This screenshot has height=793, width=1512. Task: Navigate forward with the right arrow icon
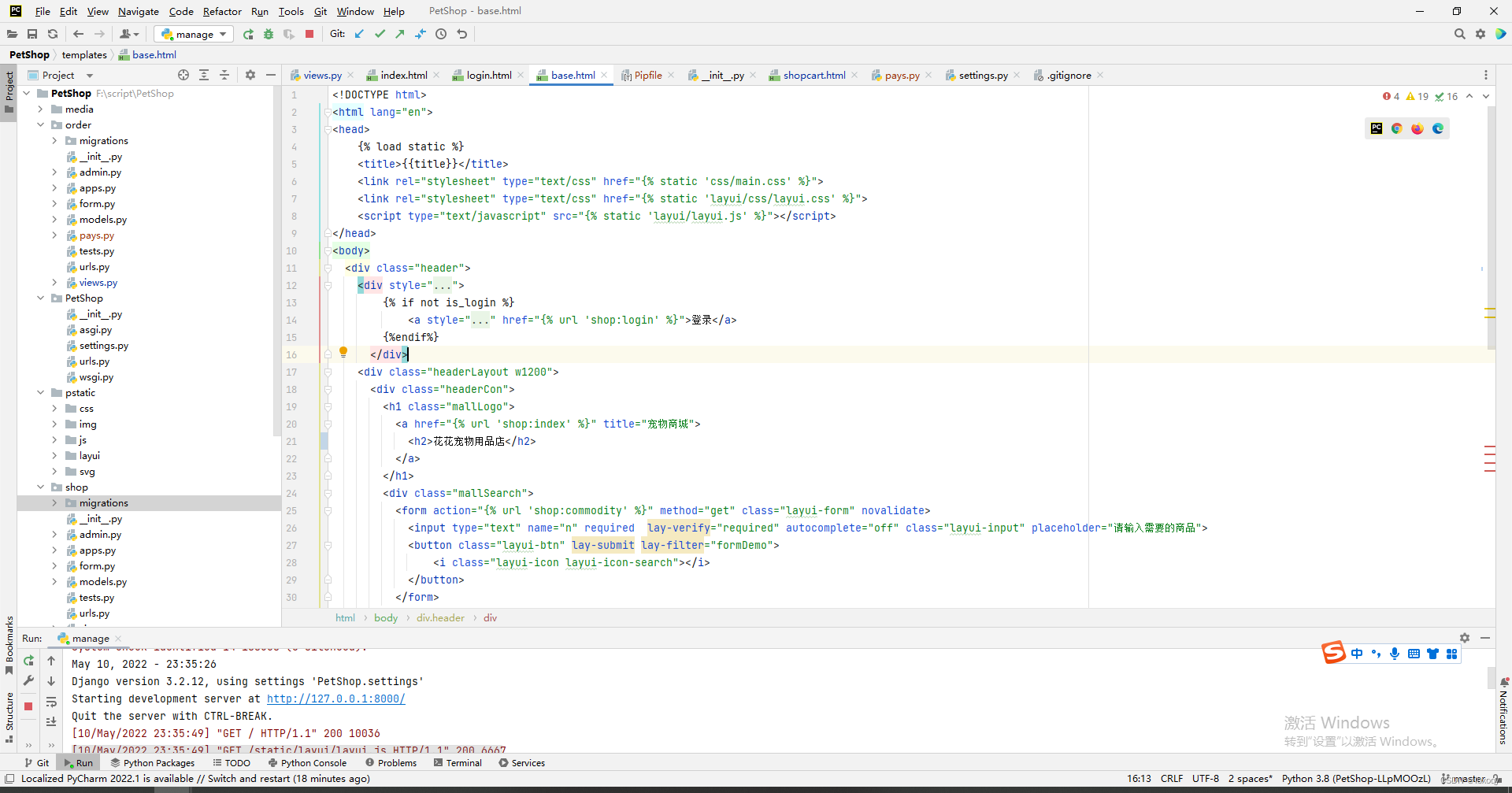pyautogui.click(x=99, y=34)
